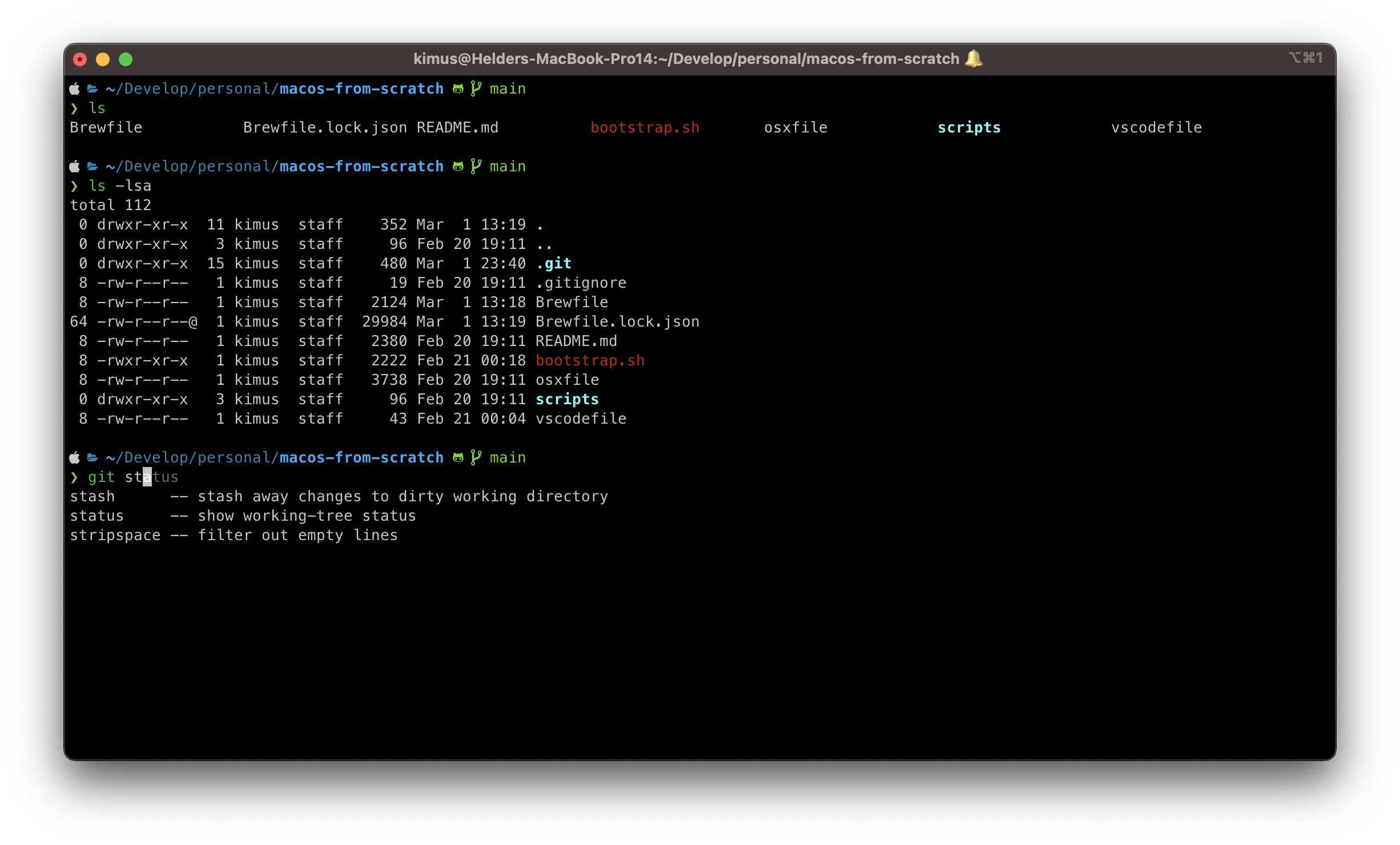
Task: Click the yellow minimize window button
Action: pyautogui.click(x=103, y=59)
